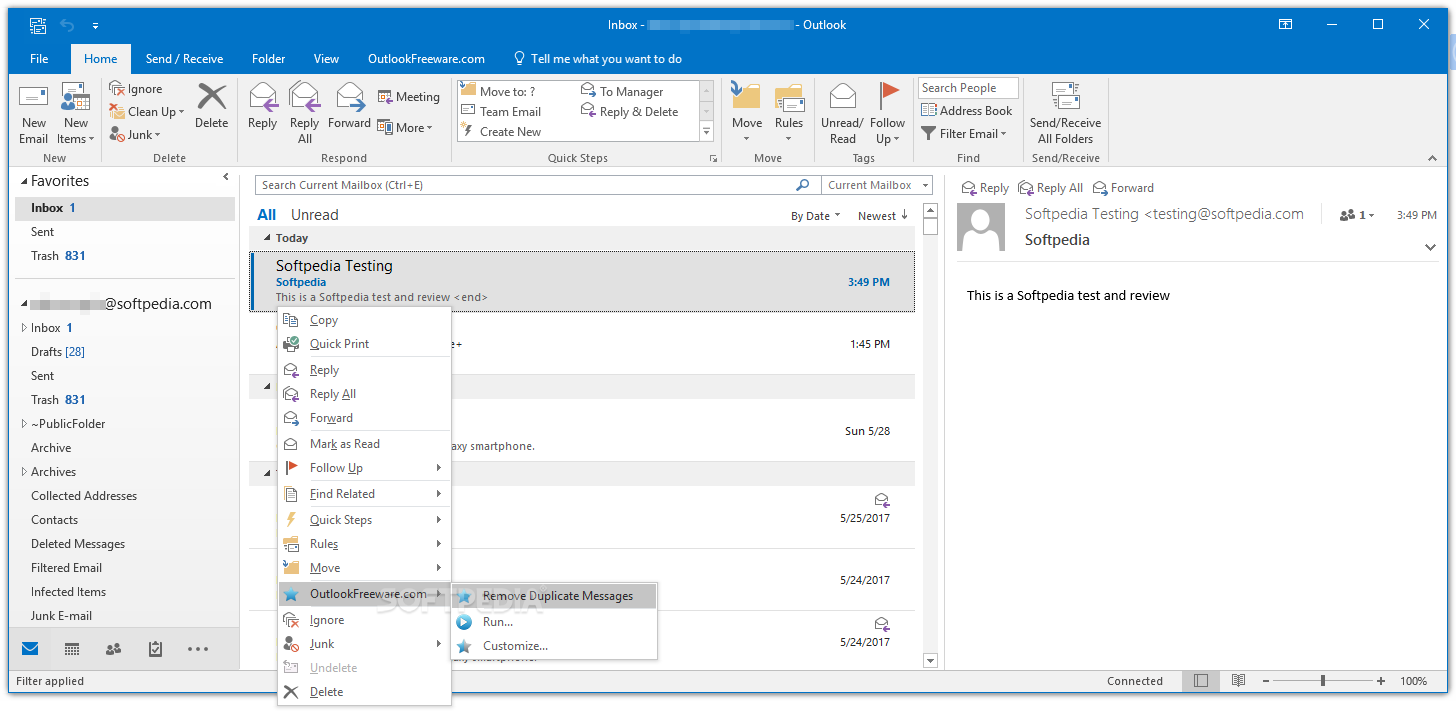Open the Filter Email dropdown
Viewport: 1456px width, 716px height.
(x=964, y=134)
